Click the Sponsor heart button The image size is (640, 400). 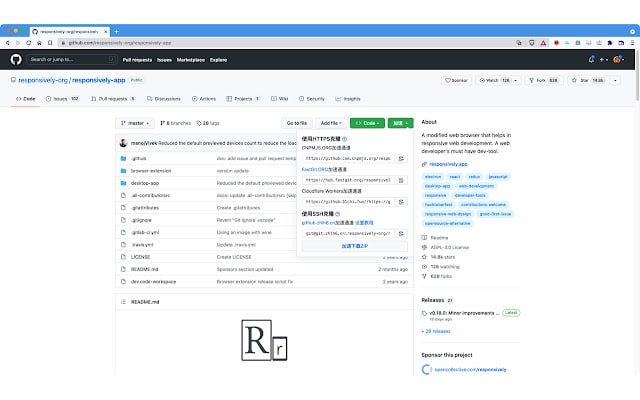tap(457, 80)
